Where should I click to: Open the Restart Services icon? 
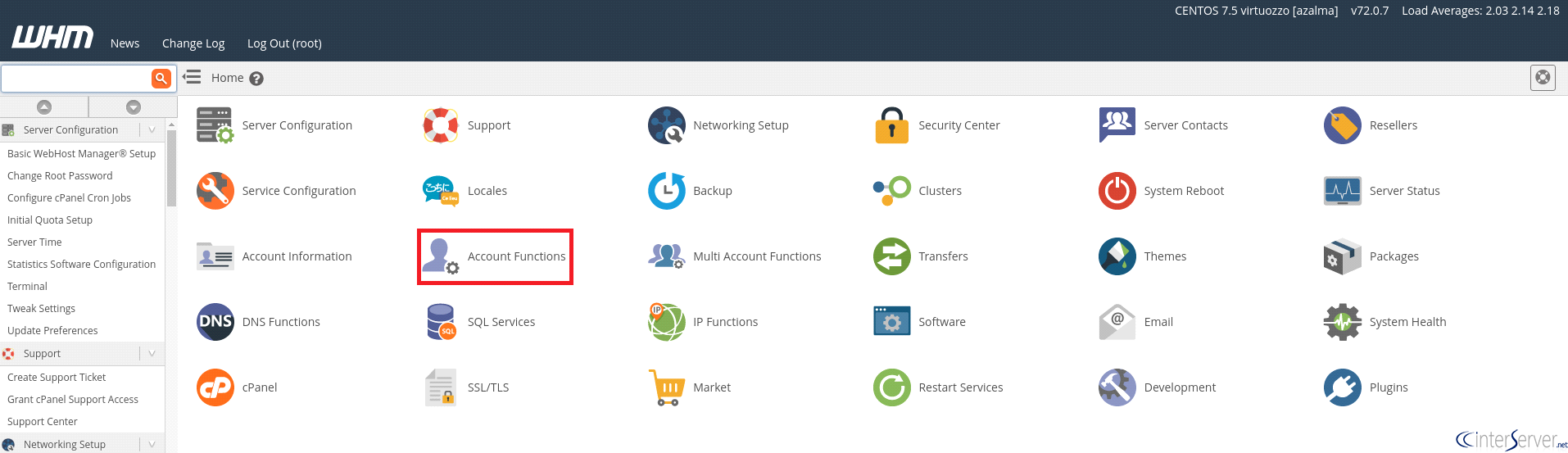(x=891, y=387)
